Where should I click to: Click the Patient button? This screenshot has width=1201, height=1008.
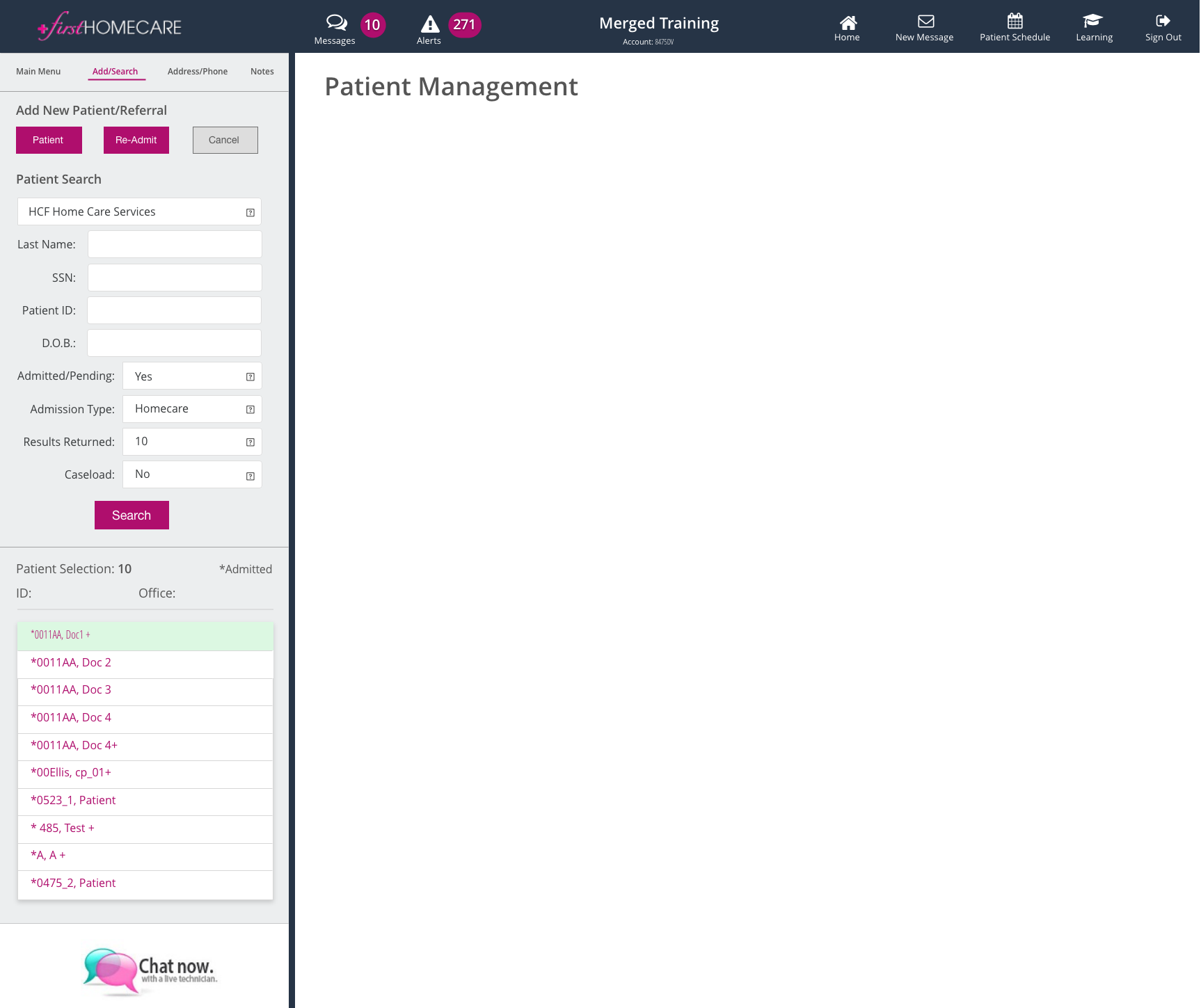(x=49, y=140)
